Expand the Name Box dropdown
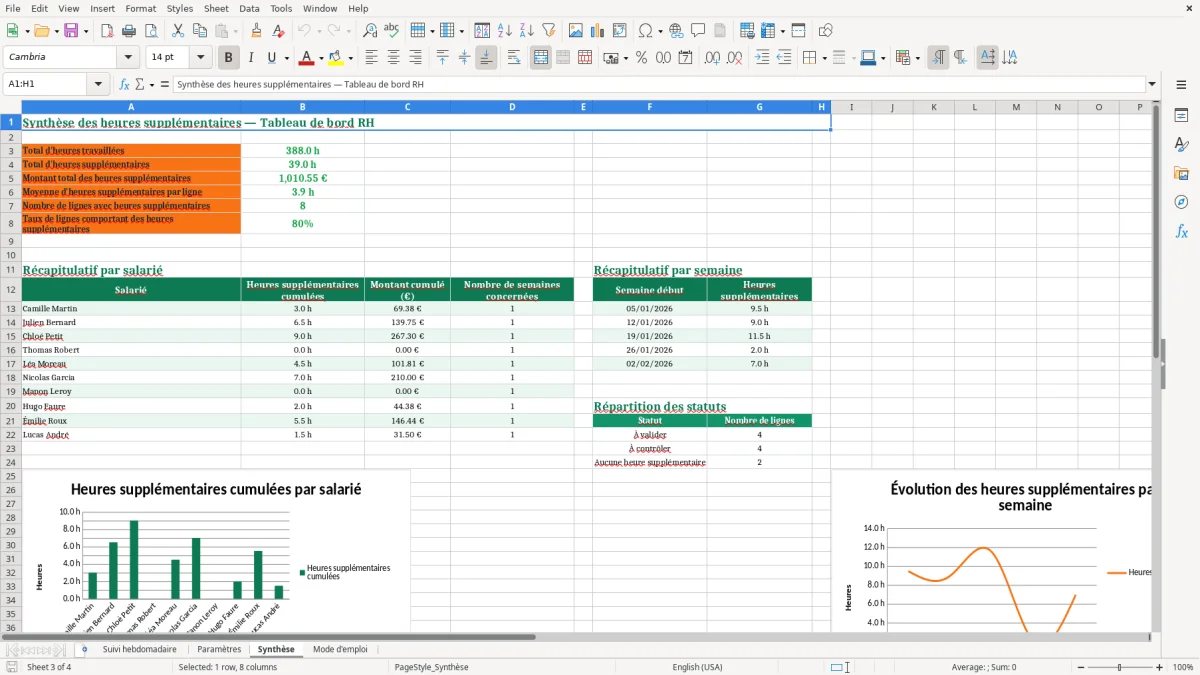 pos(100,84)
